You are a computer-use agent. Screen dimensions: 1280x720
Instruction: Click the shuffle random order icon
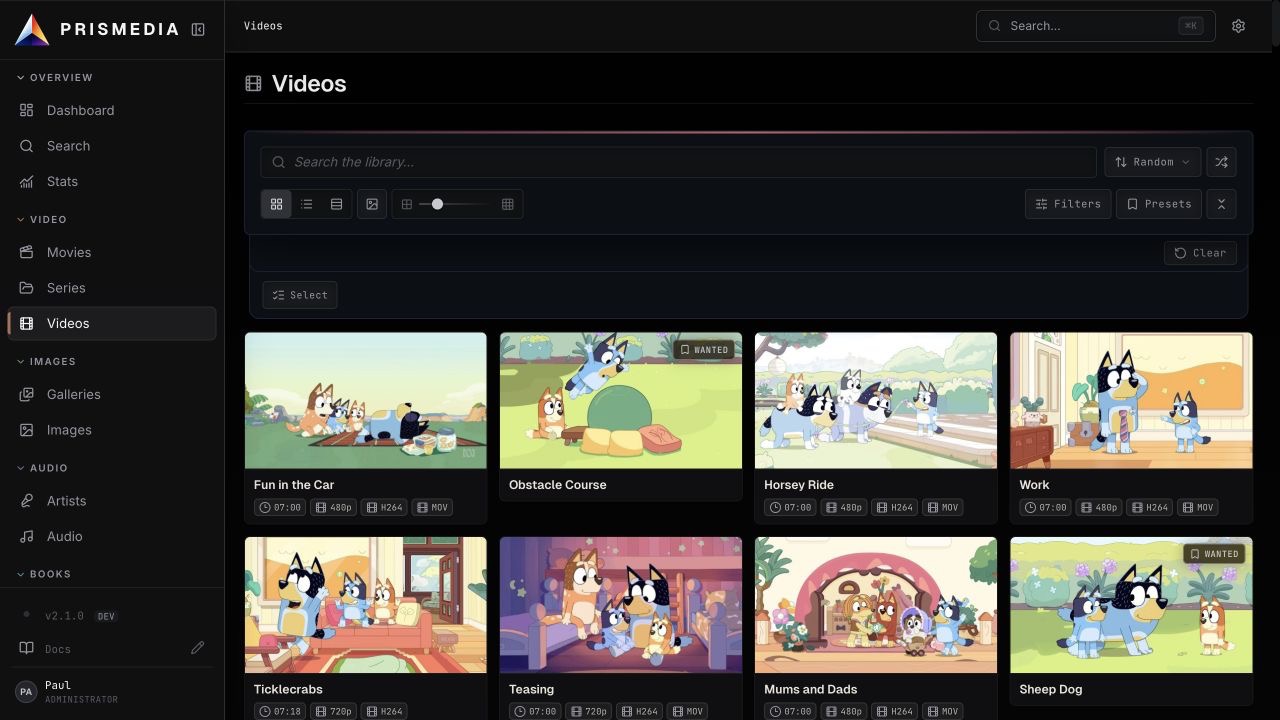1221,162
